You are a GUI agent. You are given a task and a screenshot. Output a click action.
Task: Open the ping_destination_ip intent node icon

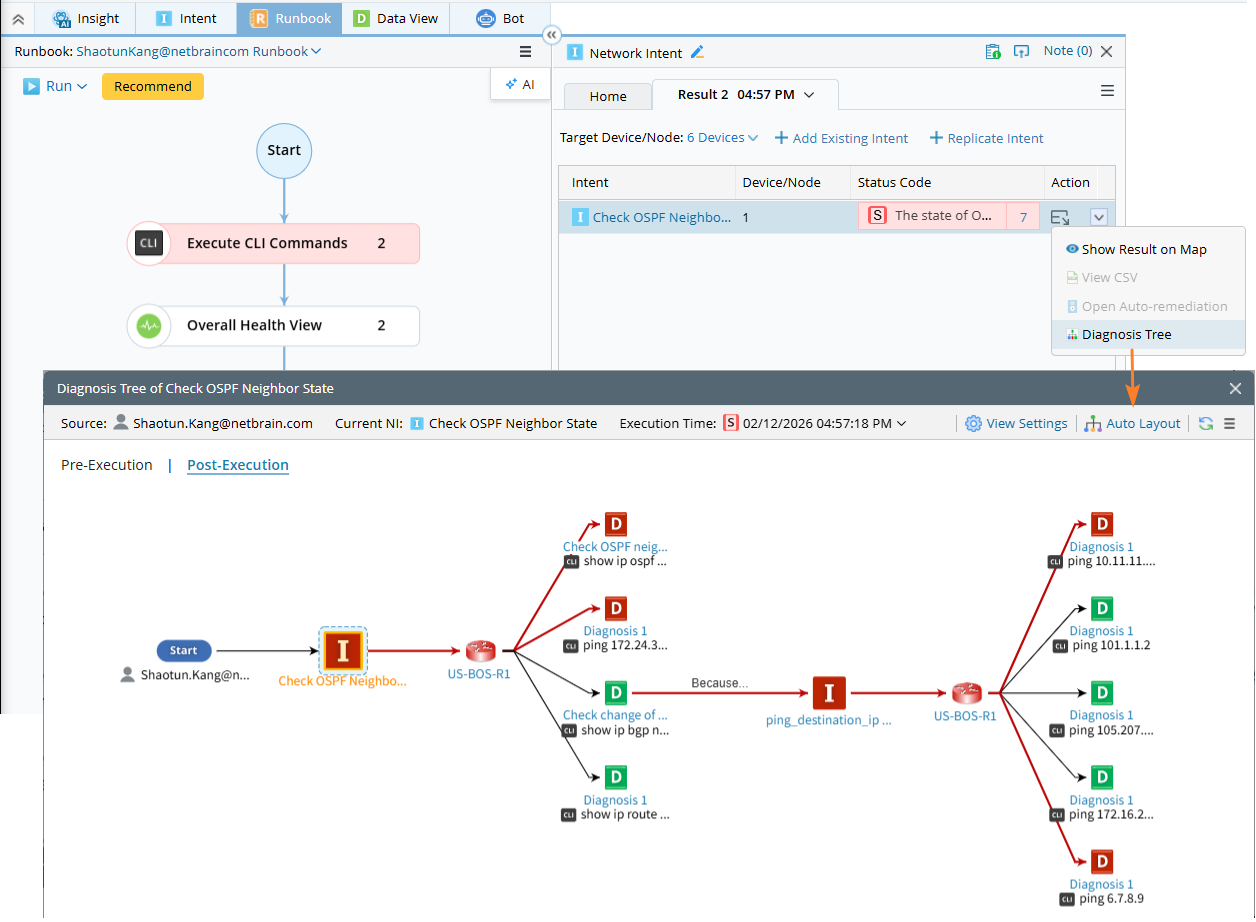click(x=829, y=692)
